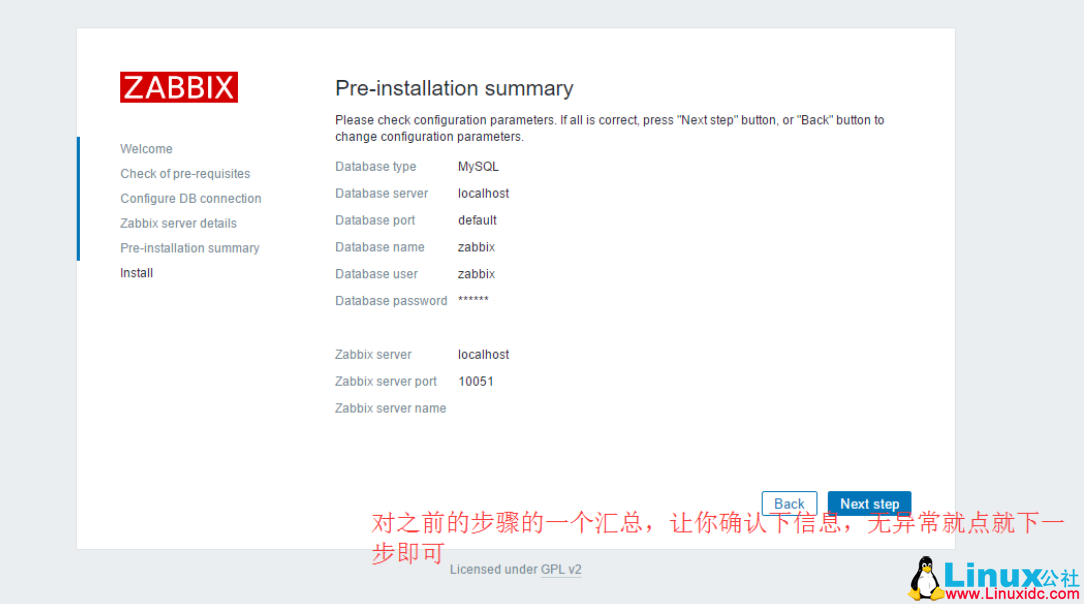This screenshot has height=604, width=1084.
Task: Click the Zabbix server name label
Action: (x=391, y=408)
